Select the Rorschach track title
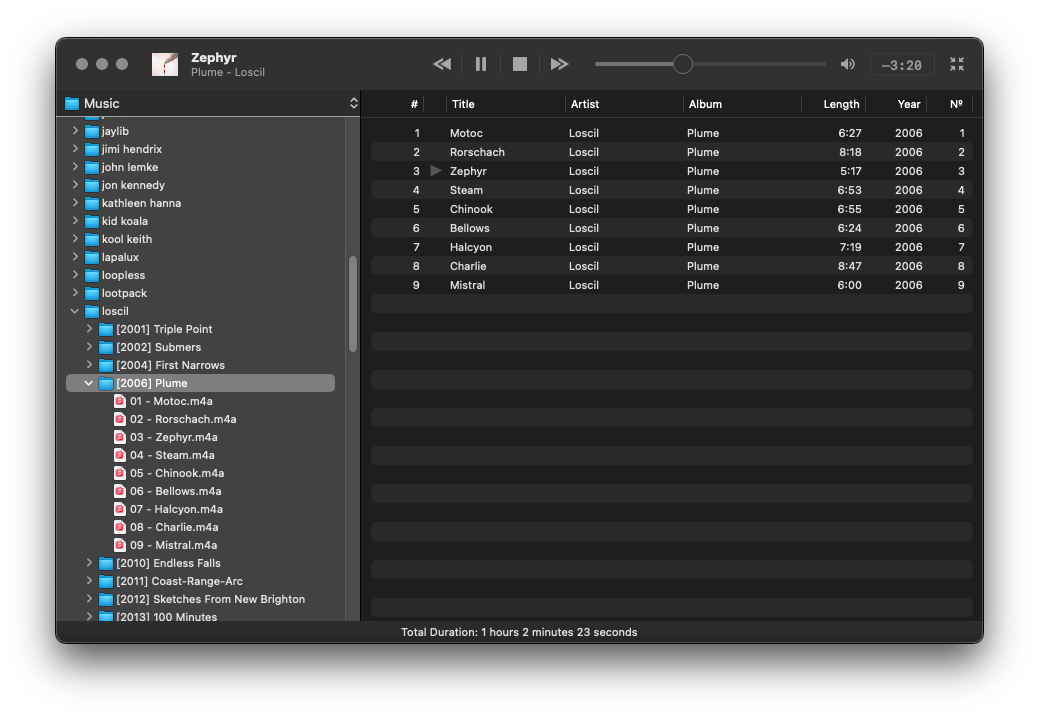The height and width of the screenshot is (717, 1039). pyautogui.click(x=477, y=152)
